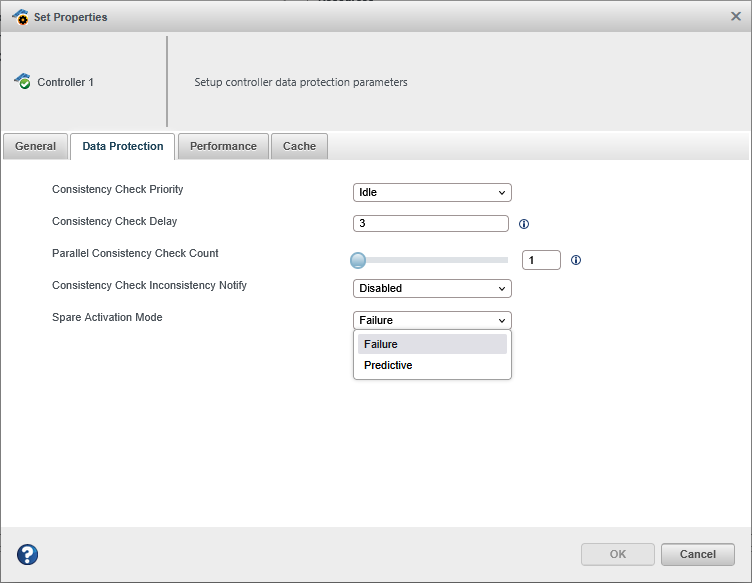Screen dimensions: 752x583
Task: Select the Data Protection tab
Action: (x=123, y=146)
